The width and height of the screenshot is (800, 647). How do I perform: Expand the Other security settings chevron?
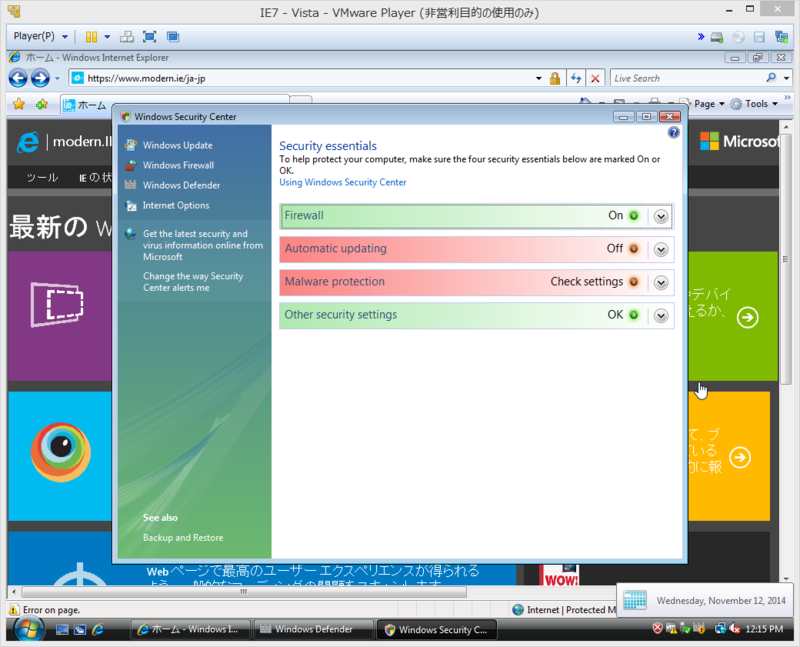click(661, 316)
